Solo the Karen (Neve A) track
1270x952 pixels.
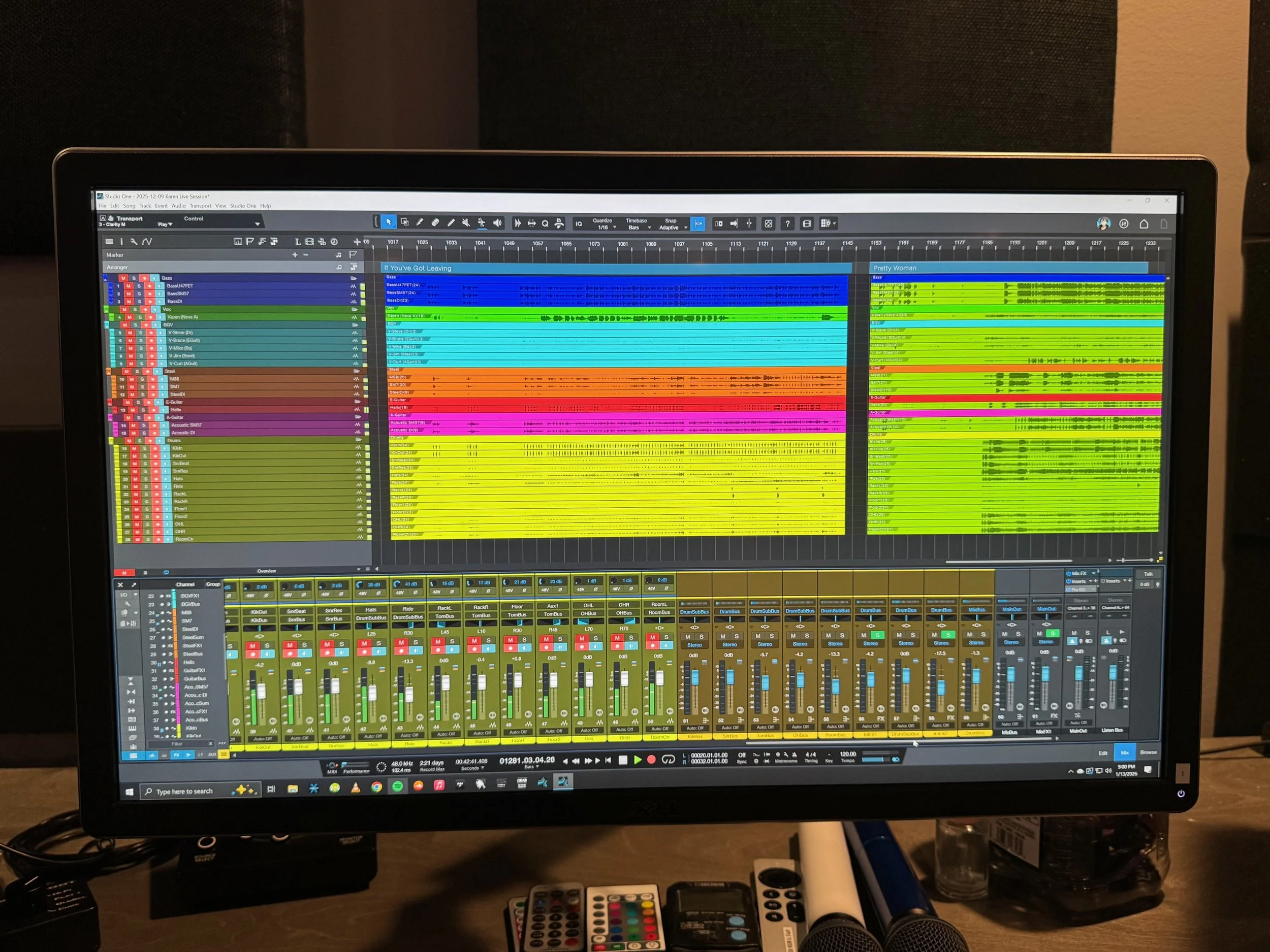pyautogui.click(x=140, y=317)
